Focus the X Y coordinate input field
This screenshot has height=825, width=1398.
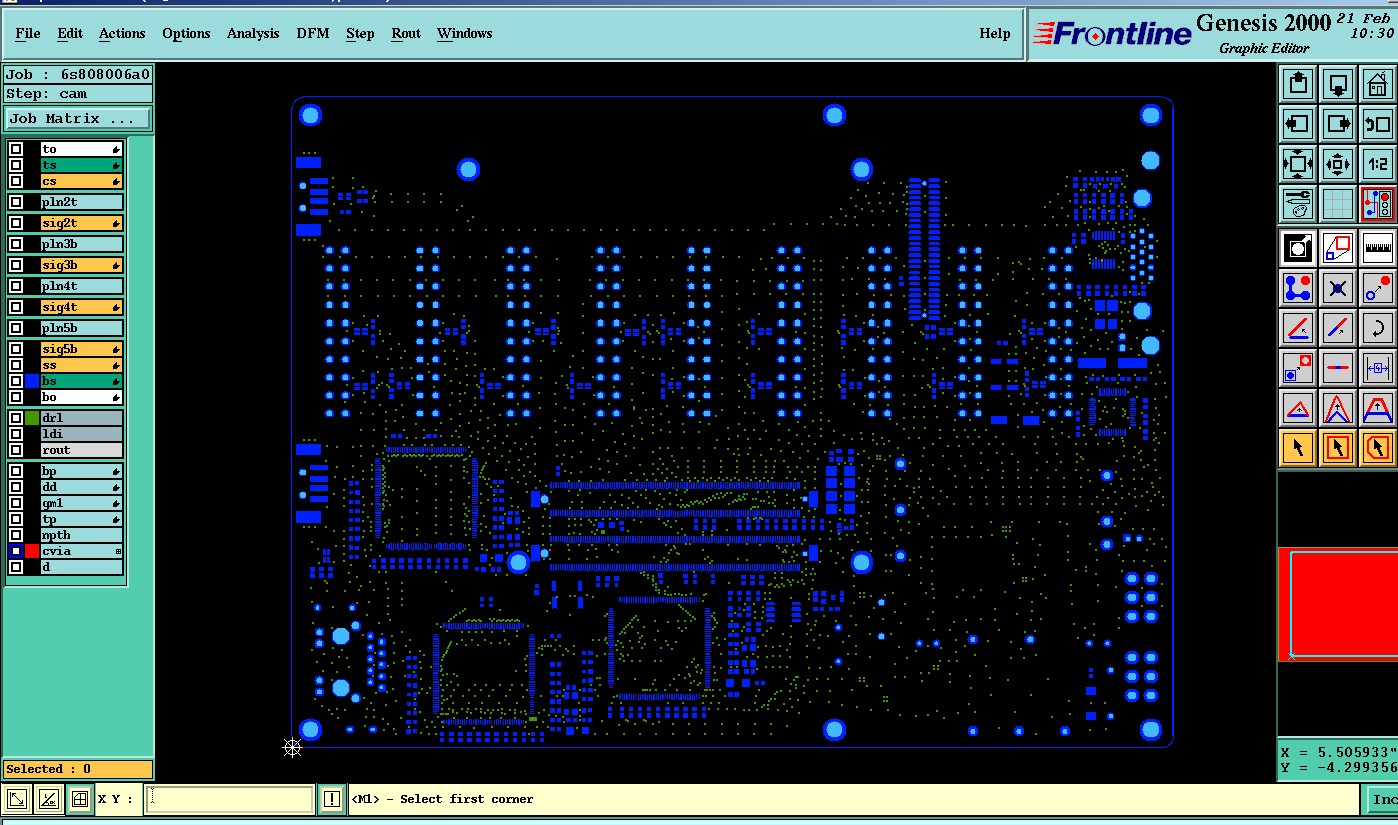coord(229,799)
